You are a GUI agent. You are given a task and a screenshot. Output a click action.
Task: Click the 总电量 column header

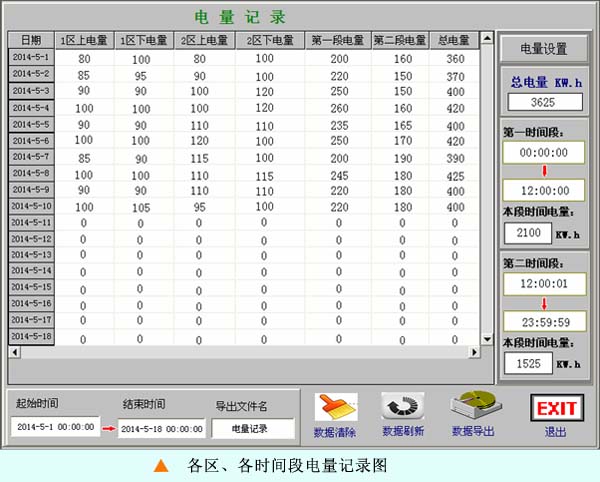(x=454, y=40)
